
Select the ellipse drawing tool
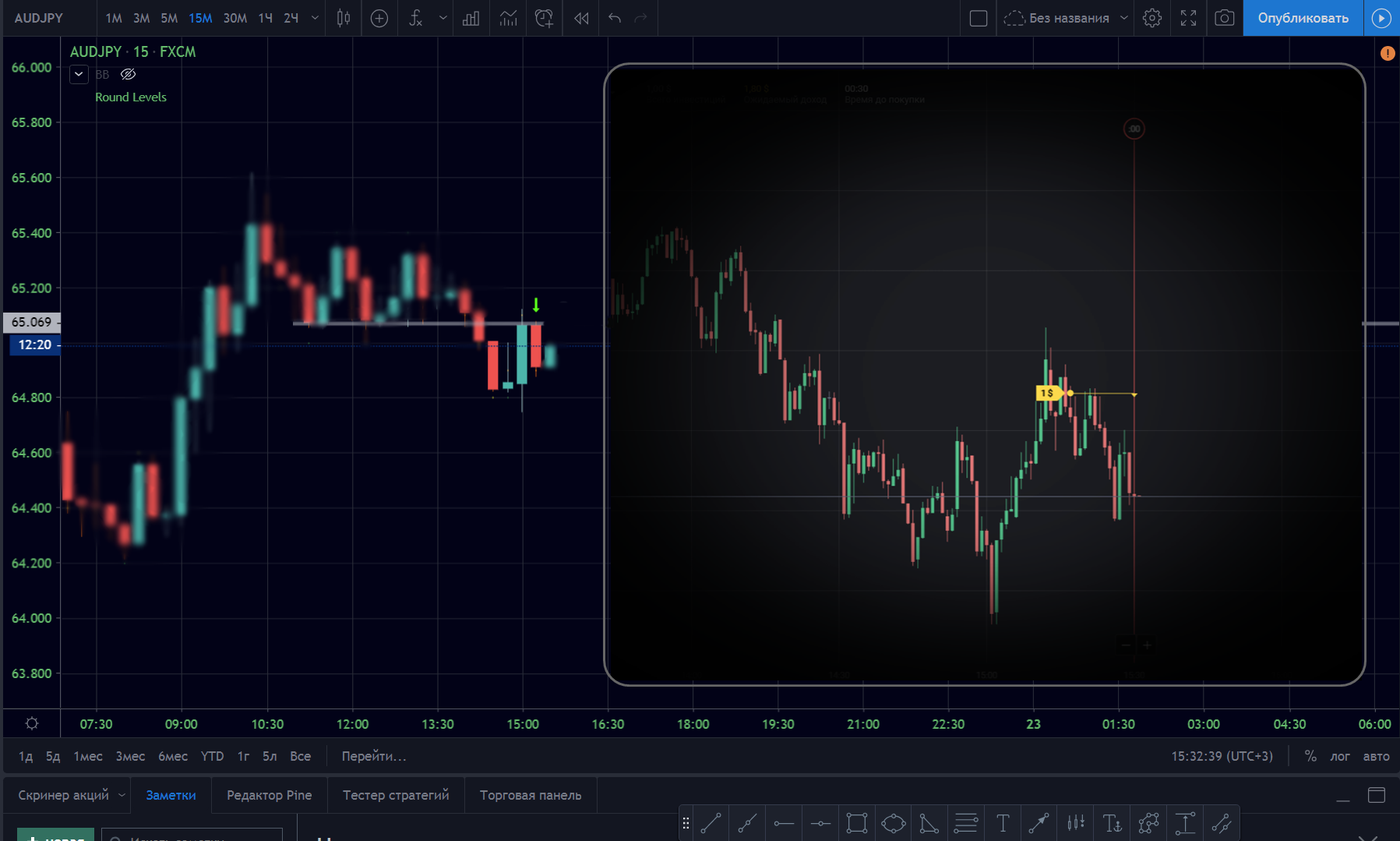894,823
